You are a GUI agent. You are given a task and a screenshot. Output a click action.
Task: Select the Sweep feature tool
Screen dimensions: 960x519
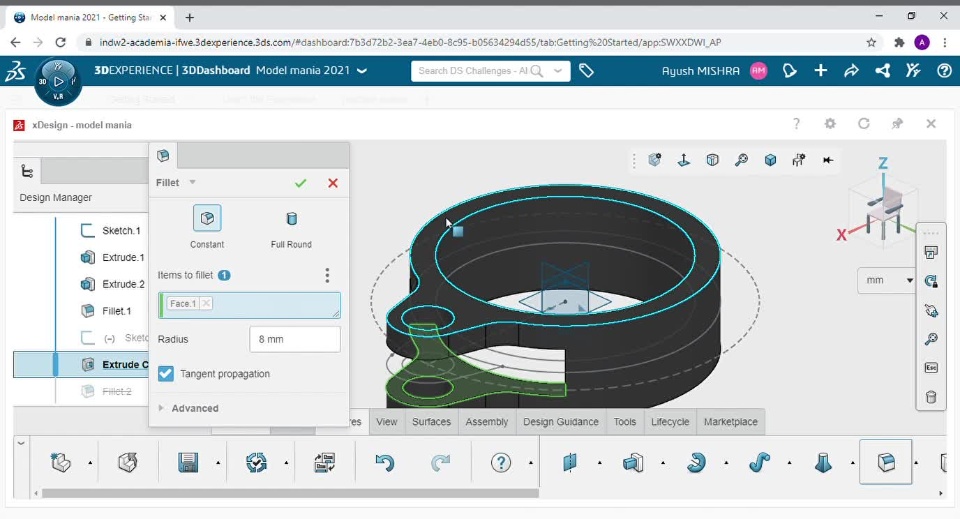point(759,463)
